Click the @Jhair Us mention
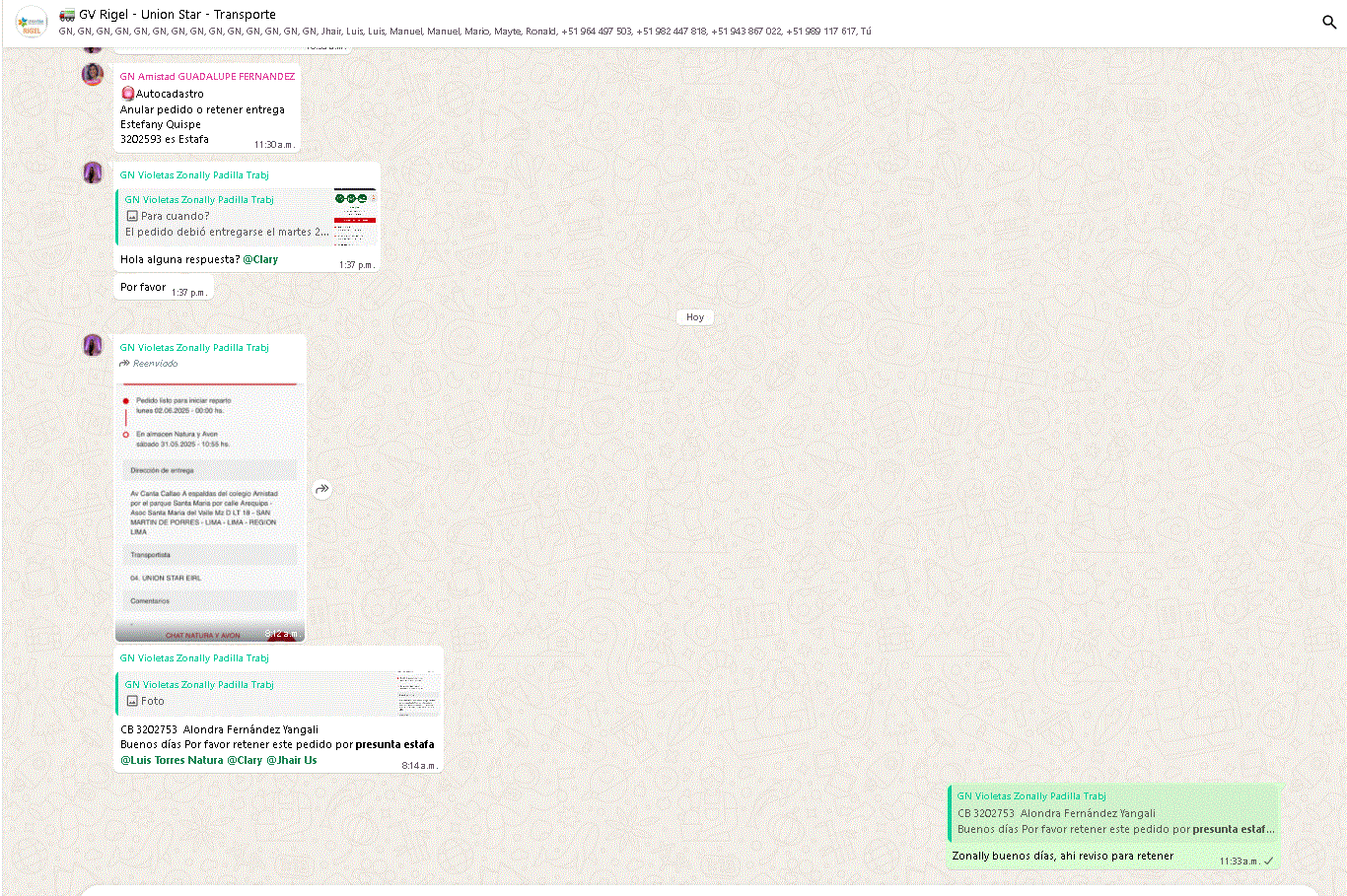The image size is (1347, 896). [x=292, y=760]
